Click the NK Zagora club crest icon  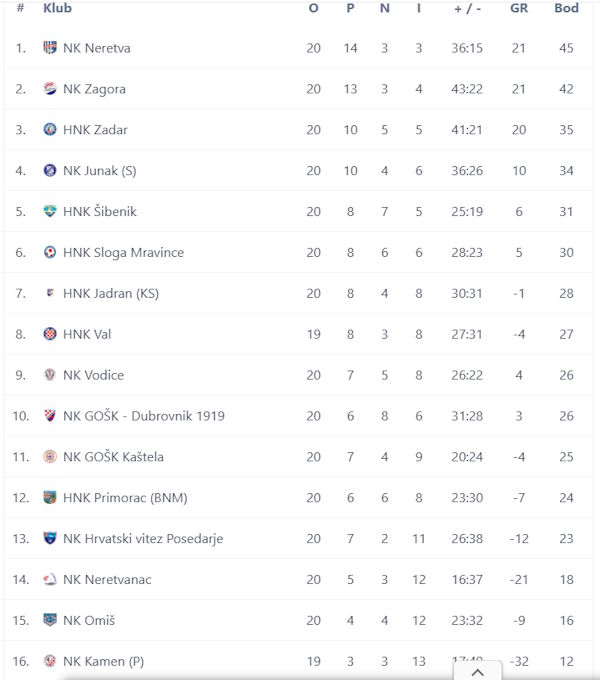pos(50,89)
